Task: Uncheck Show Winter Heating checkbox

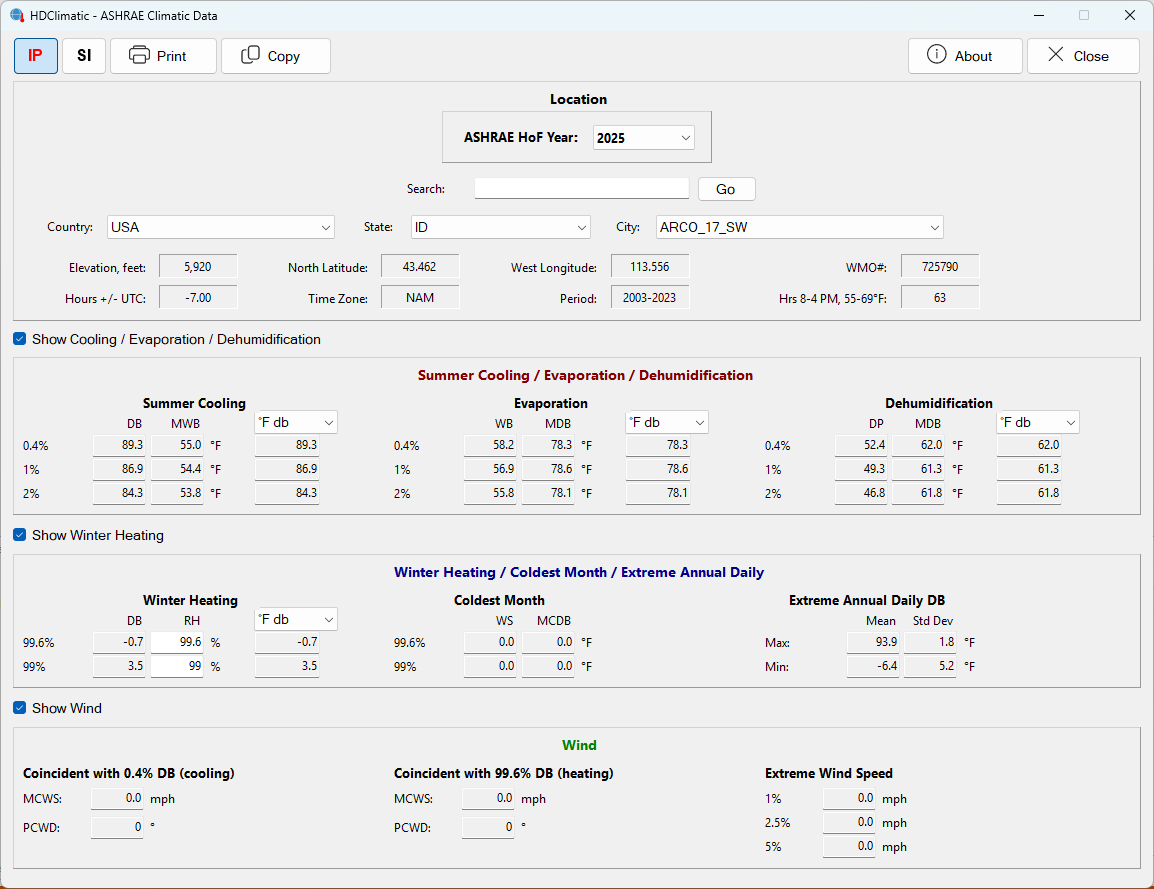Action: 20,535
